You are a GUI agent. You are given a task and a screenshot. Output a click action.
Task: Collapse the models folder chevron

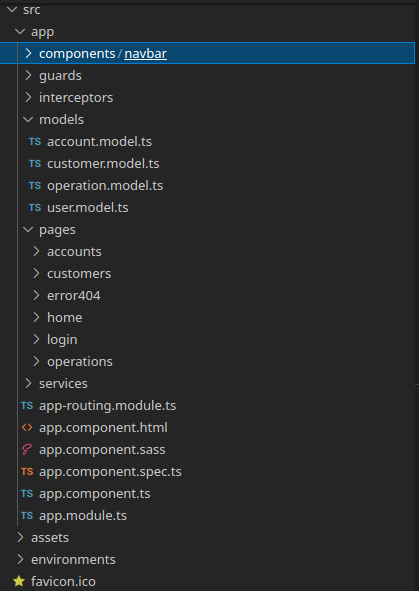tap(28, 119)
